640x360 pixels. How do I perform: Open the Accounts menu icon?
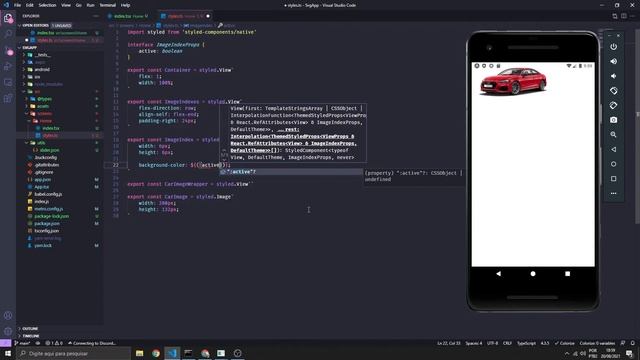[8, 316]
